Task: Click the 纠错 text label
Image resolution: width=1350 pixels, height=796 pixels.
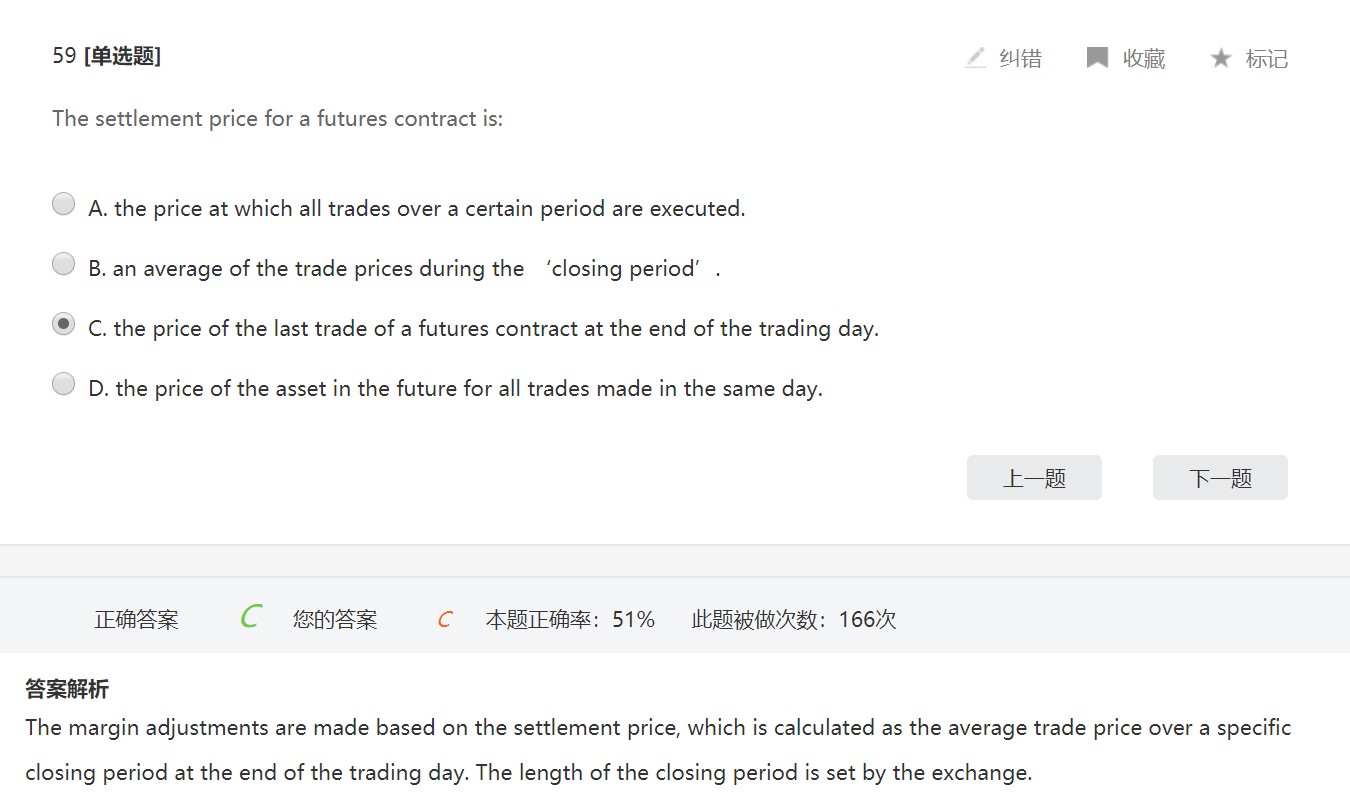Action: click(1021, 59)
